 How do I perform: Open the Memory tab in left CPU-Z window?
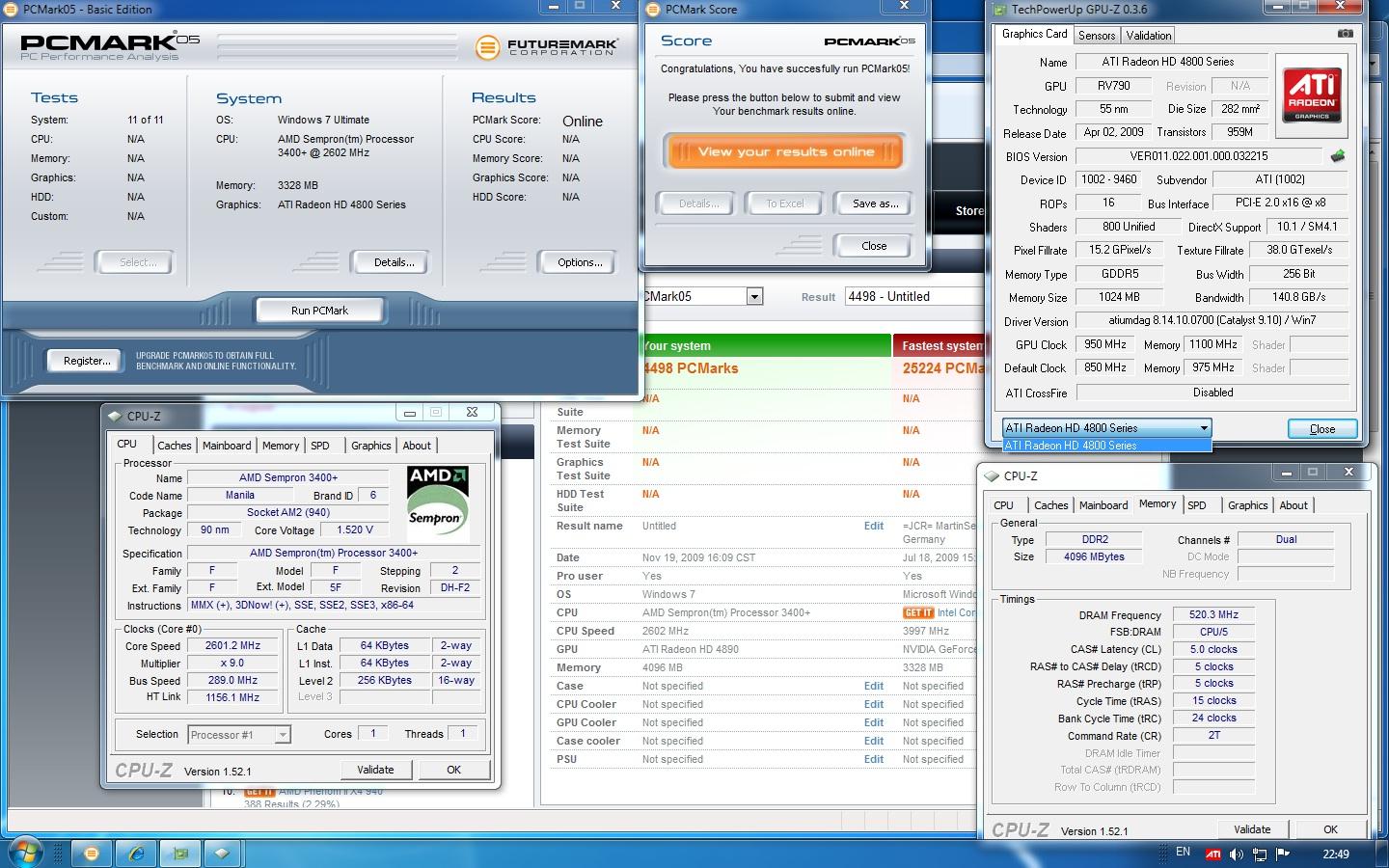pos(281,446)
